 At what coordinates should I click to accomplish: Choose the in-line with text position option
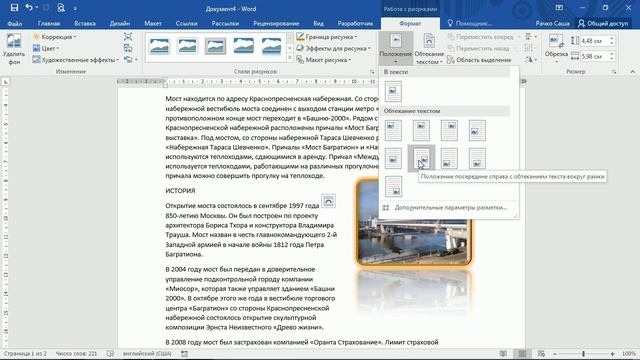tap(393, 91)
